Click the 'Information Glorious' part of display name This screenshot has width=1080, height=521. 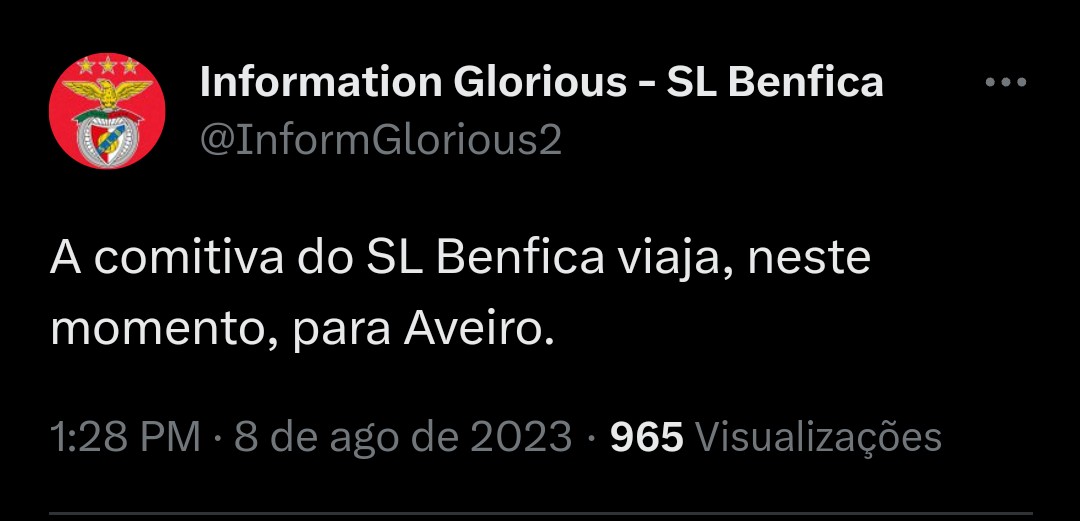413,82
